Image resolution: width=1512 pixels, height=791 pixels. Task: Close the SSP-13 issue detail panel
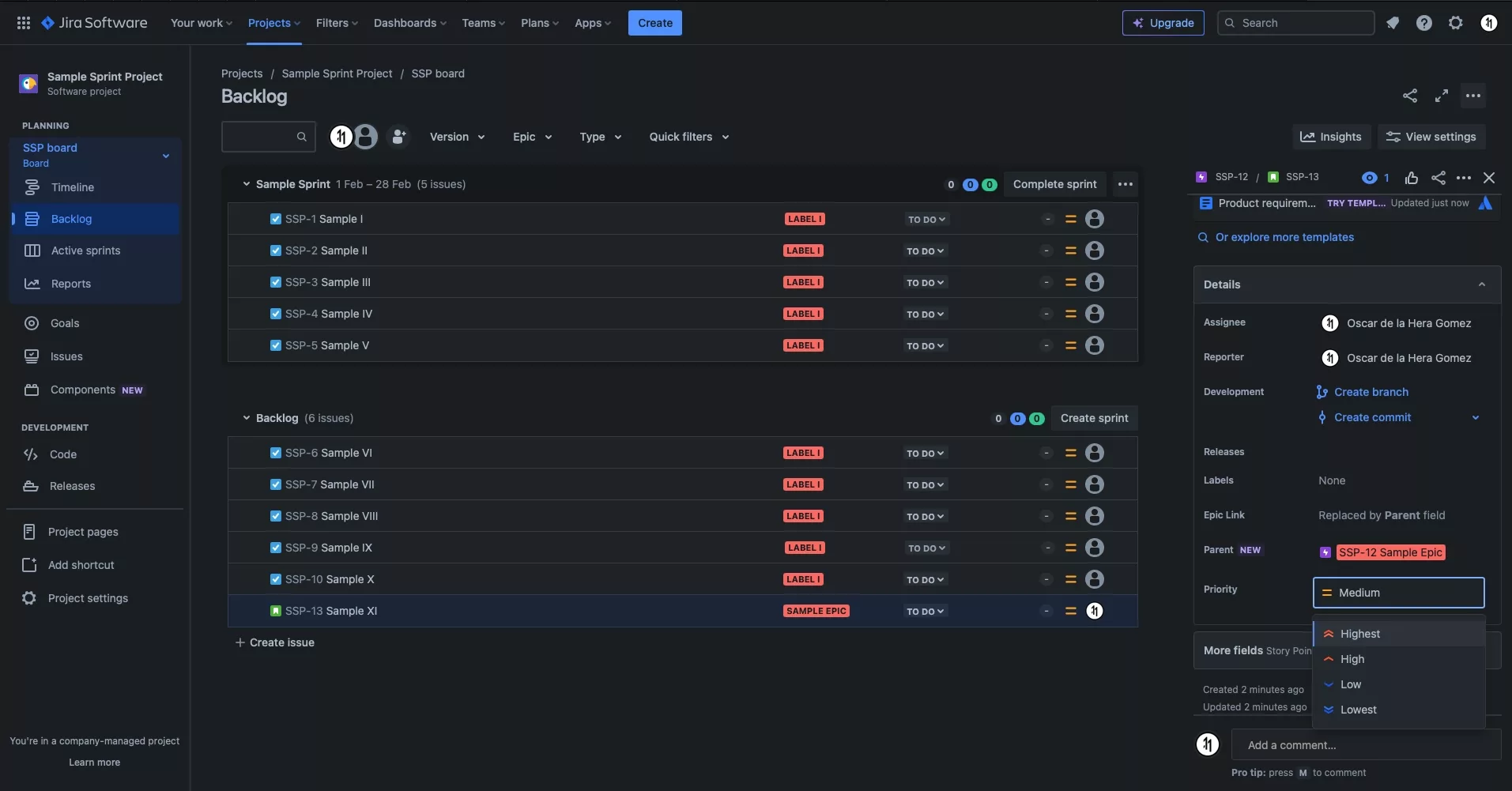pos(1489,178)
